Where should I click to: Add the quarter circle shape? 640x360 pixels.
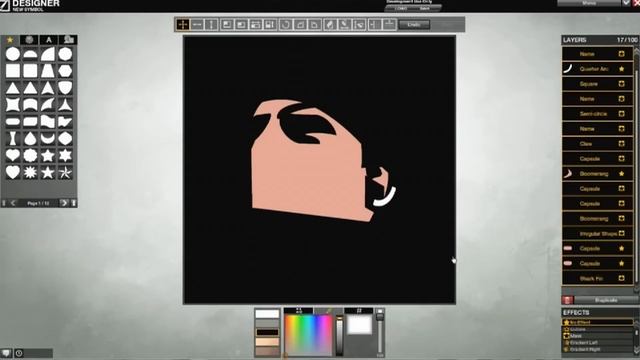click(48, 54)
